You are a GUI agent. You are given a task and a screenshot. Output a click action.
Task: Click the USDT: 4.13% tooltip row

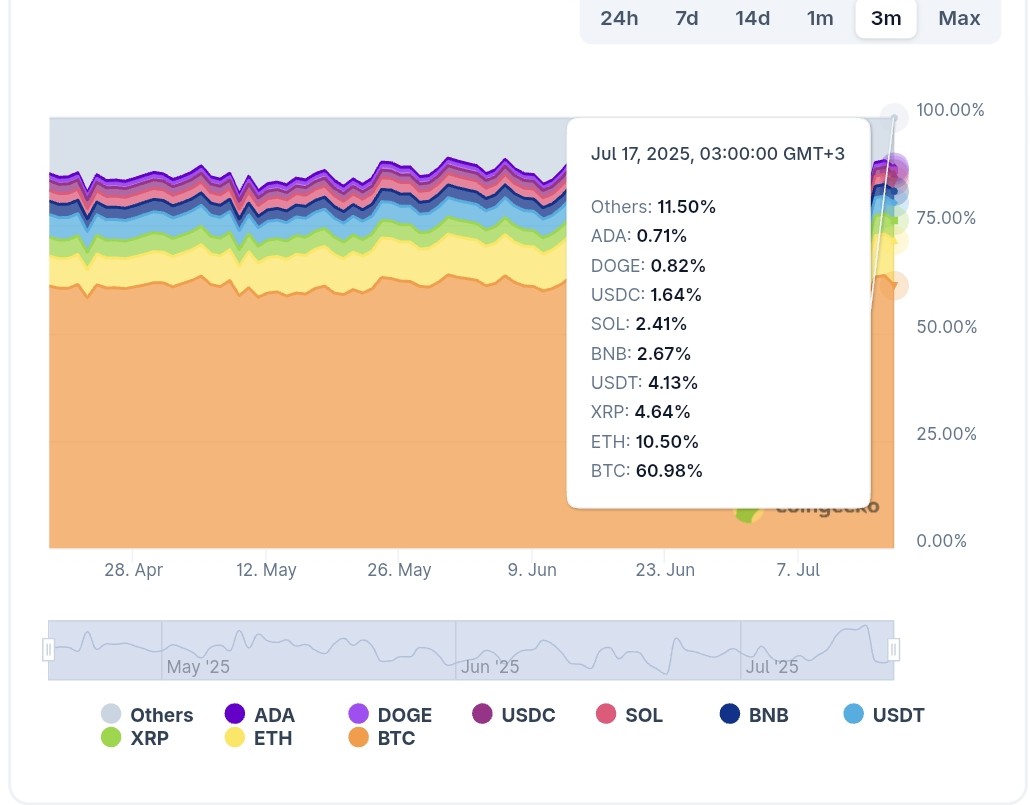point(644,382)
